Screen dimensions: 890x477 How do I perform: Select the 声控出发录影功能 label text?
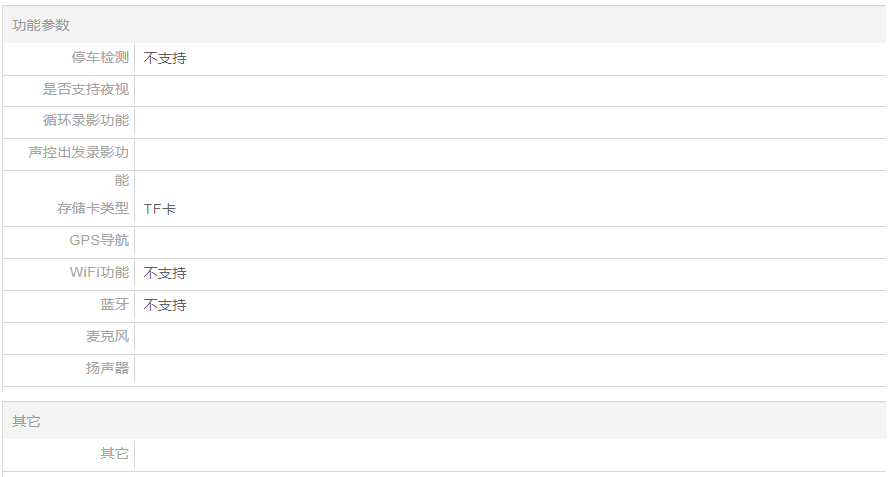(x=79, y=153)
